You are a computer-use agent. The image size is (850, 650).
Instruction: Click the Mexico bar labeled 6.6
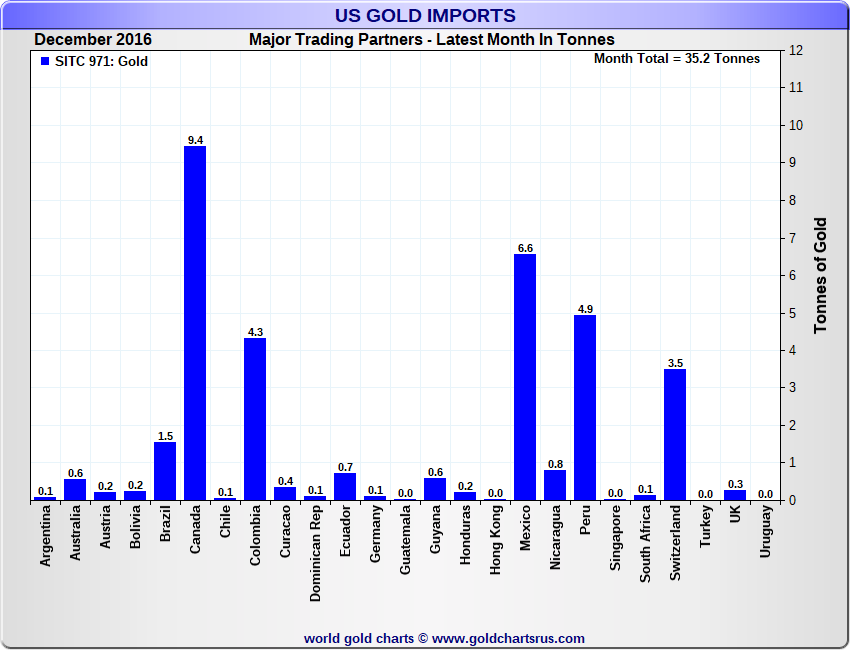pyautogui.click(x=525, y=377)
